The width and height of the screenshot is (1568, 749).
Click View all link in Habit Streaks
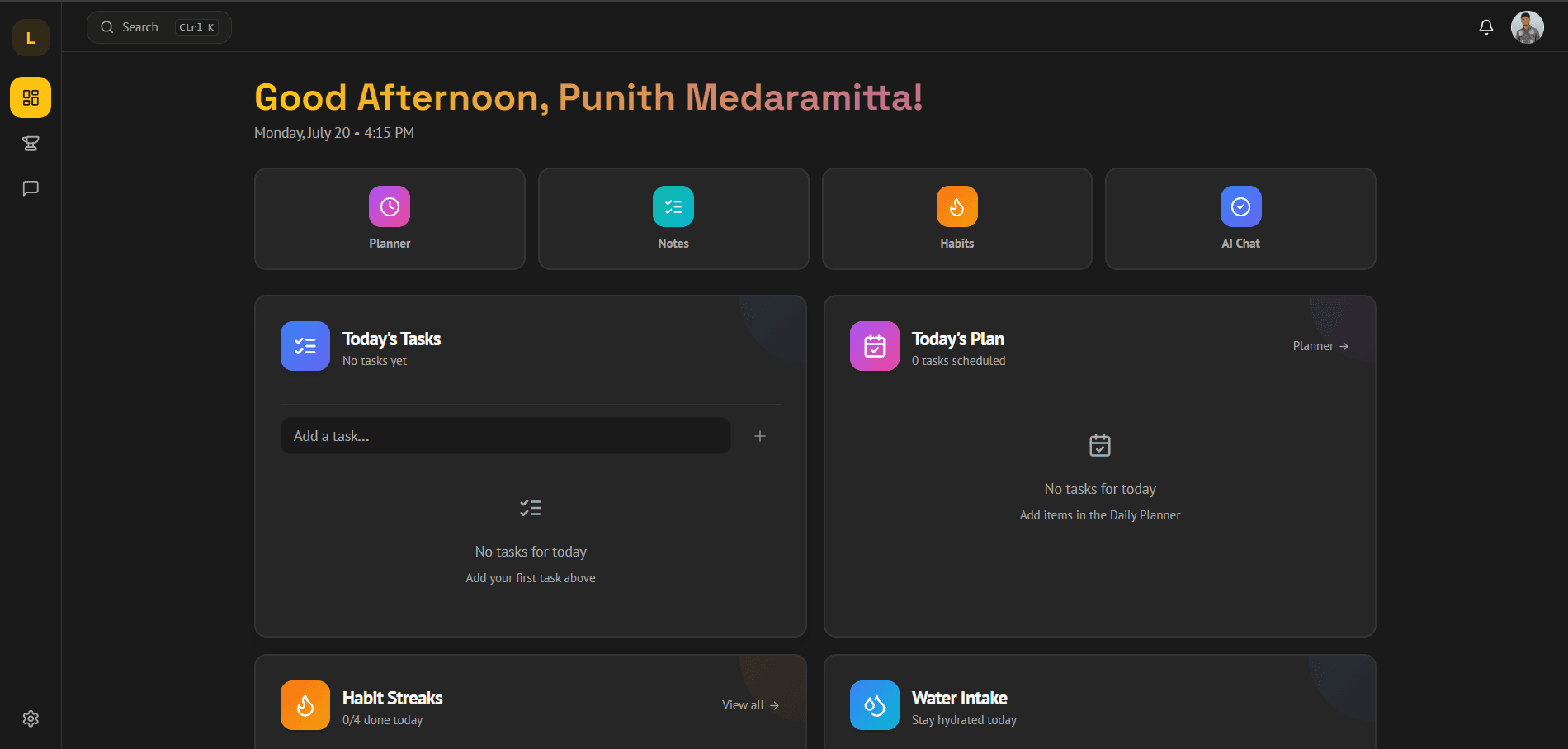tap(750, 705)
